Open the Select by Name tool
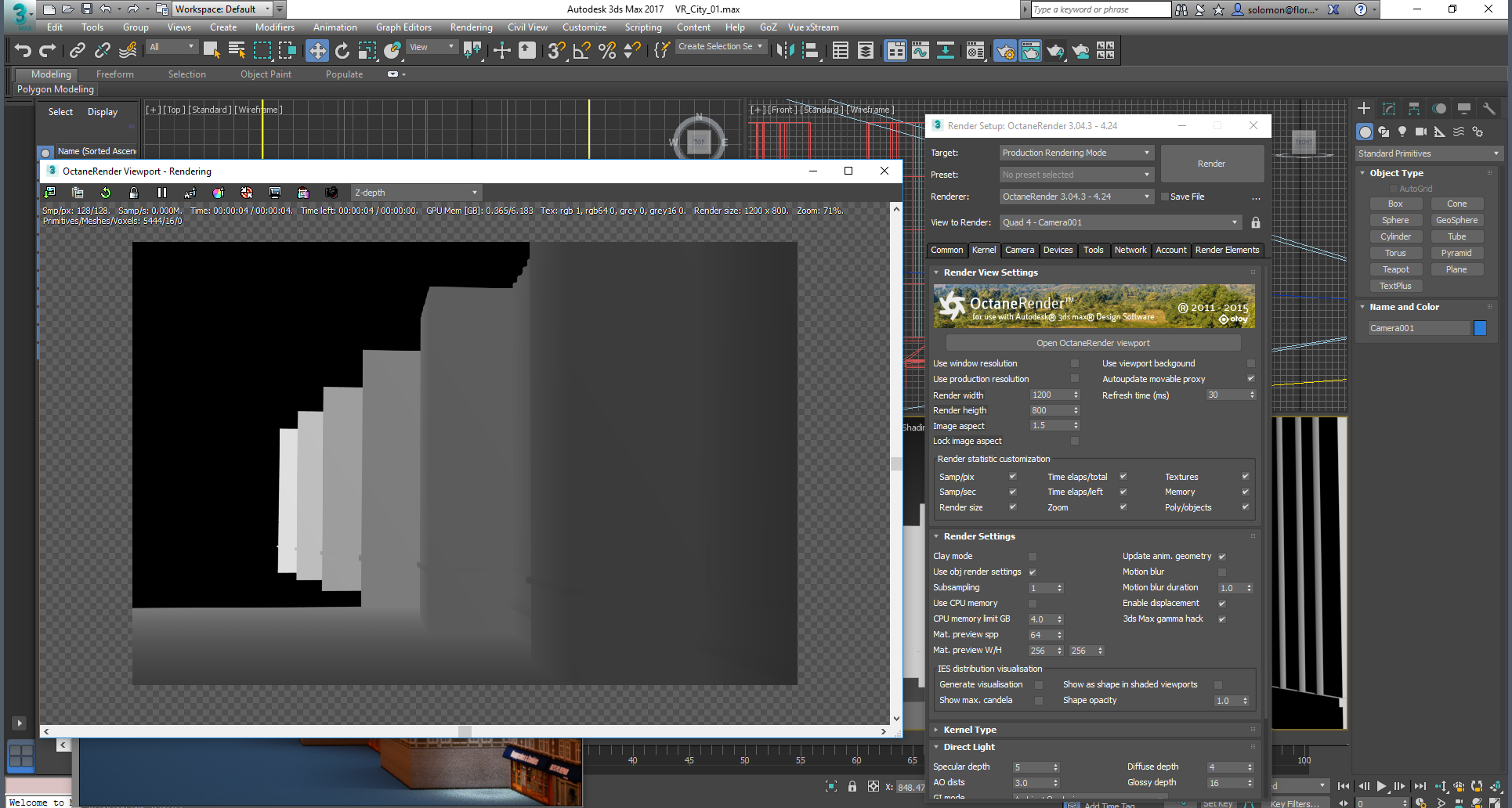This screenshot has width=1512, height=808. click(x=237, y=51)
